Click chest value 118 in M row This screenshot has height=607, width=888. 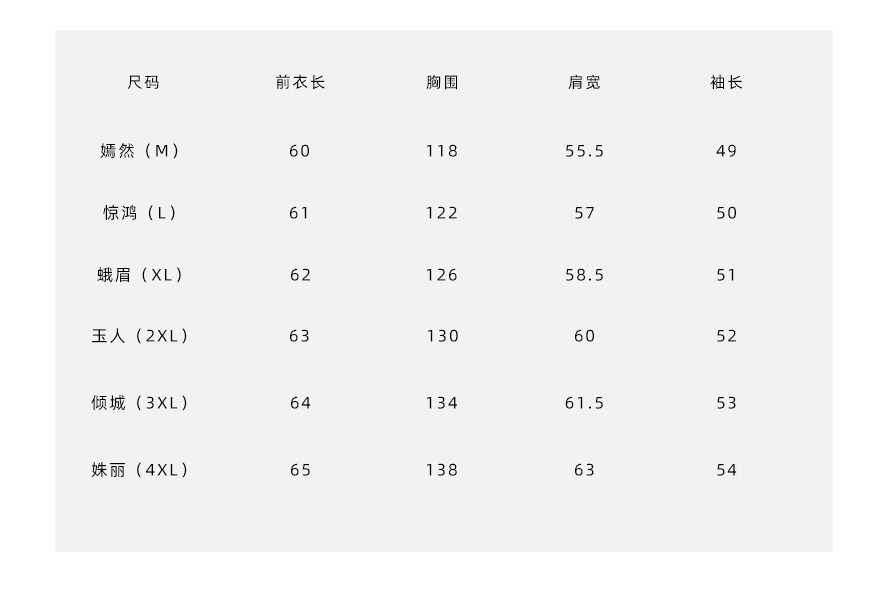coord(442,151)
